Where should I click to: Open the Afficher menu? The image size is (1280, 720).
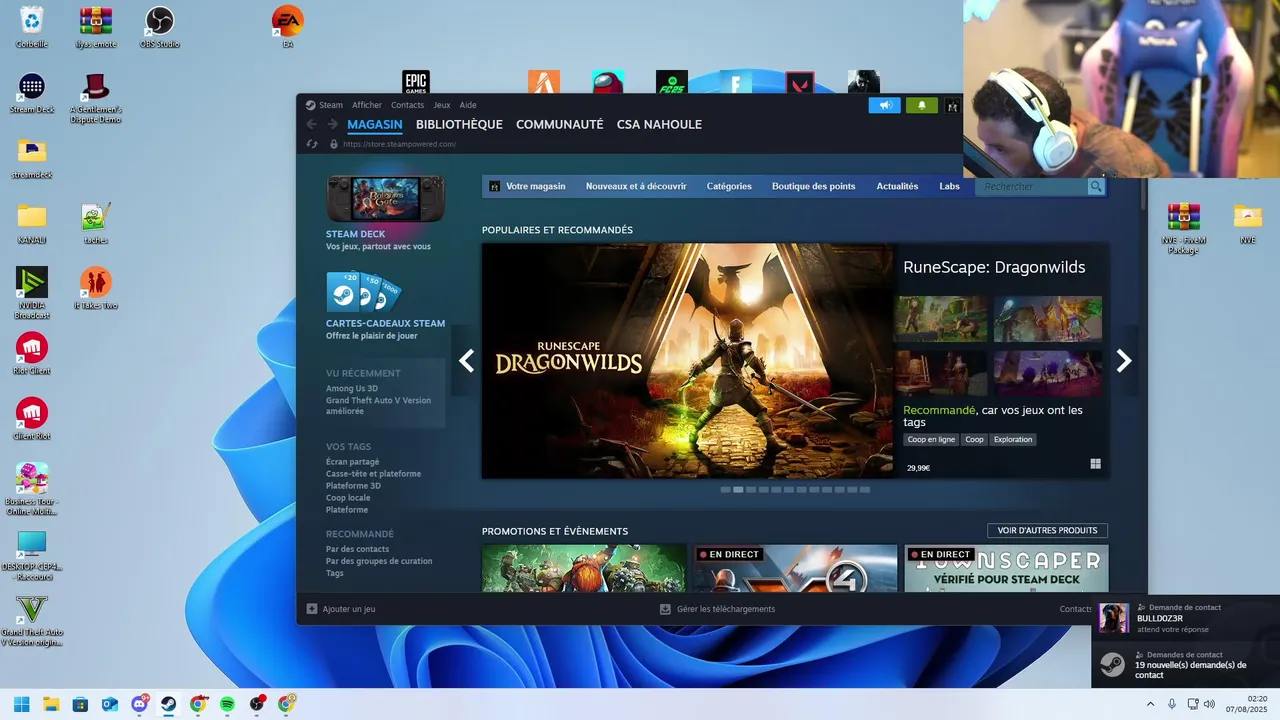367,105
